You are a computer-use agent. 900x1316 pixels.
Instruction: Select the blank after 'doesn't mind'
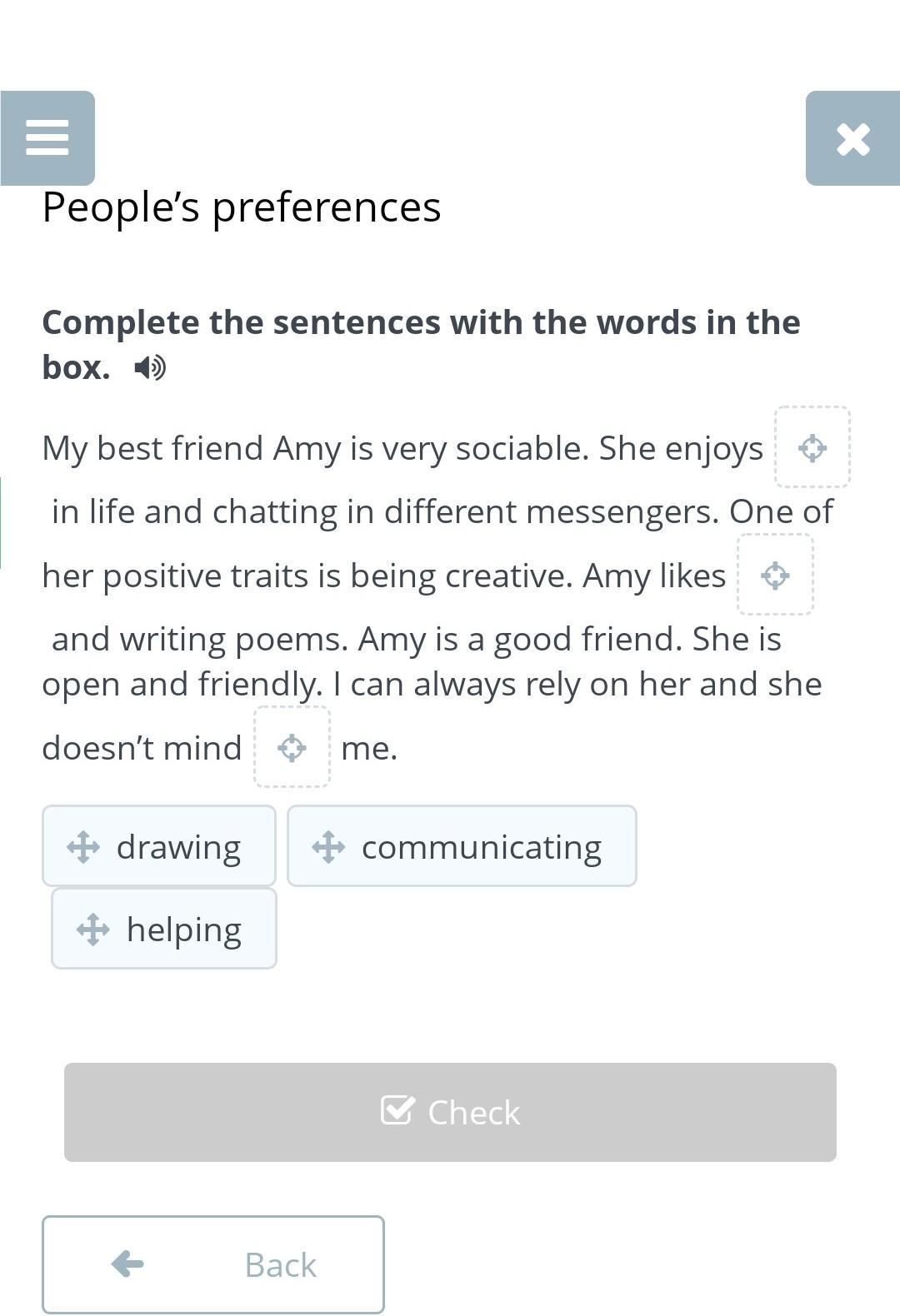292,747
